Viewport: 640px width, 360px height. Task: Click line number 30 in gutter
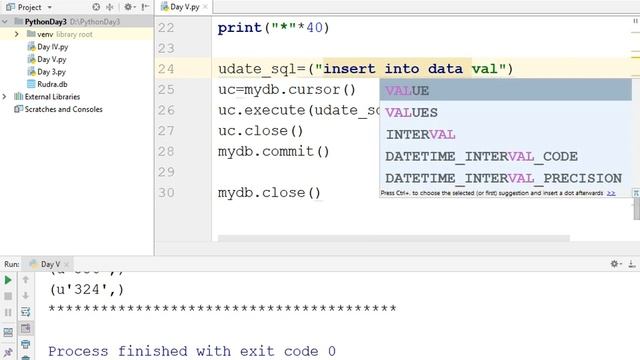[166, 193]
